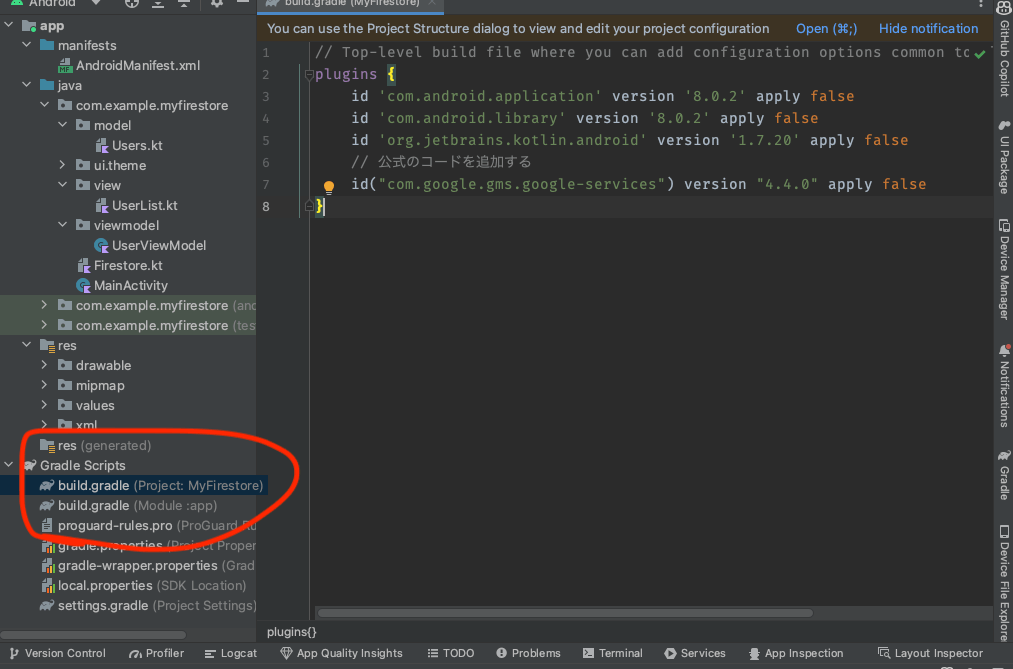This screenshot has height=669, width=1013.
Task: Open the UserViewModel class file
Action: coord(150,245)
